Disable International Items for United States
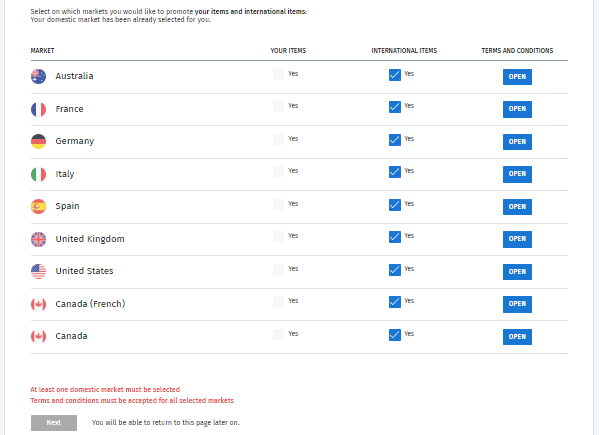 pyautogui.click(x=395, y=270)
